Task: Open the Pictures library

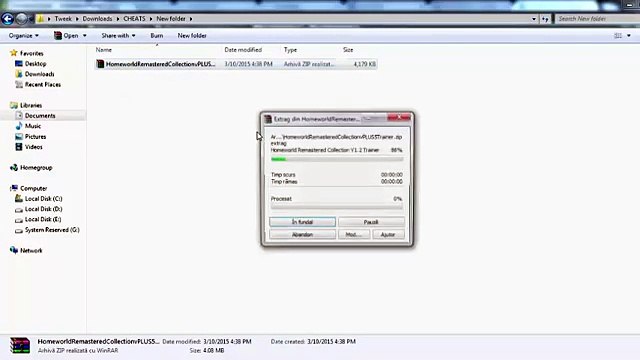Action: tap(35, 137)
